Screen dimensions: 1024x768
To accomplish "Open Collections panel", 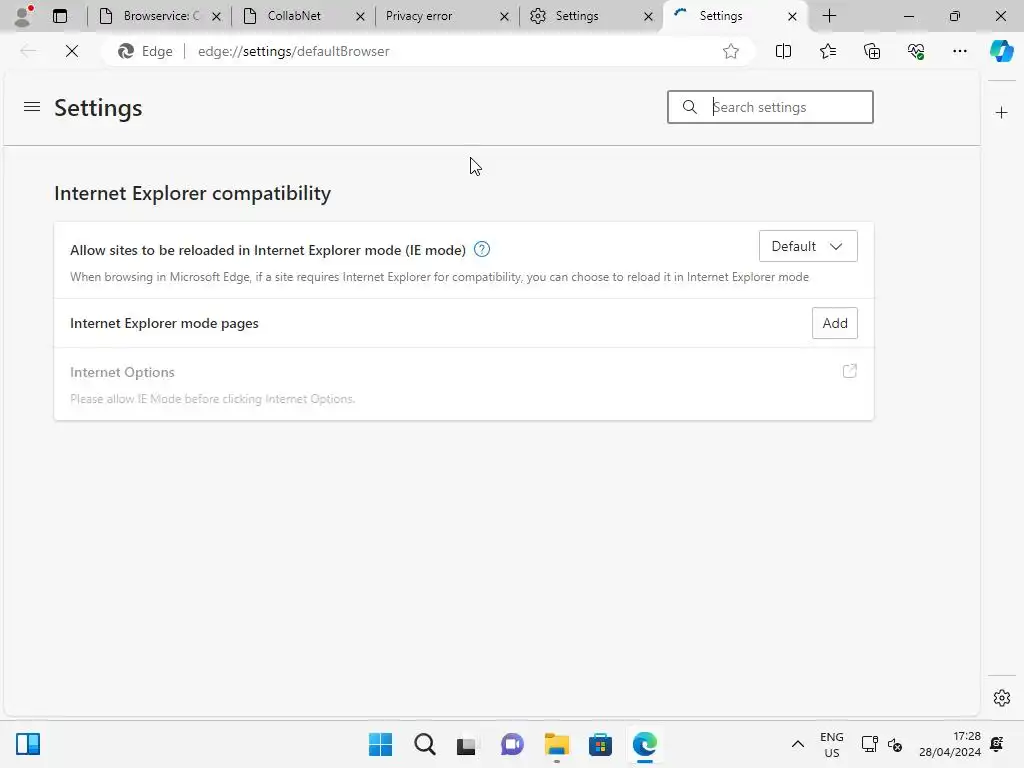I will pos(872,51).
